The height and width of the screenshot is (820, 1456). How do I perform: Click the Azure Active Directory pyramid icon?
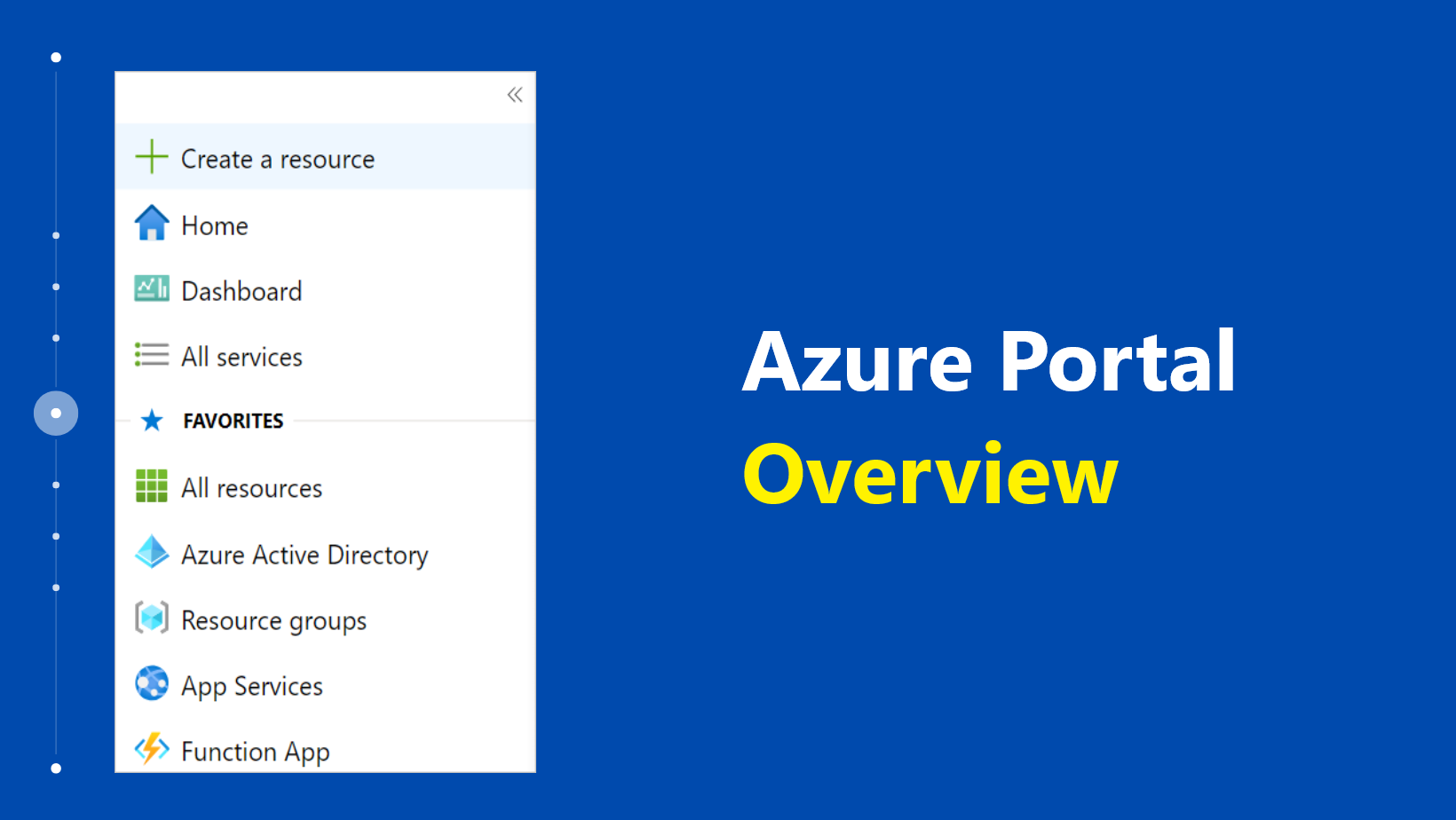(x=152, y=551)
